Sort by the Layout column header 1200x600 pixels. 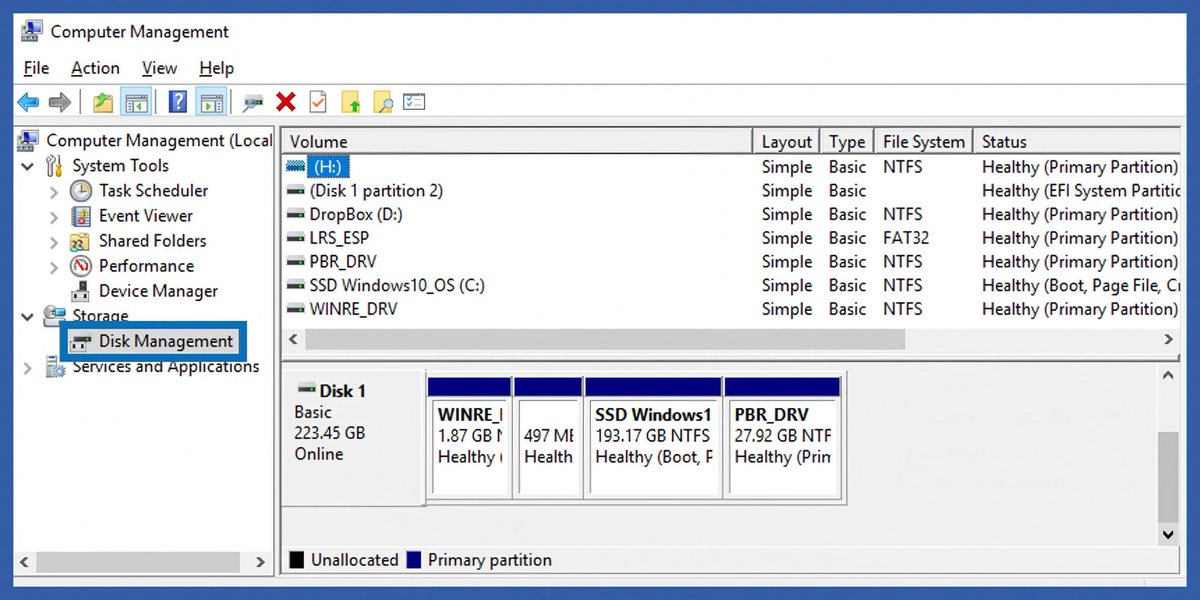point(786,141)
